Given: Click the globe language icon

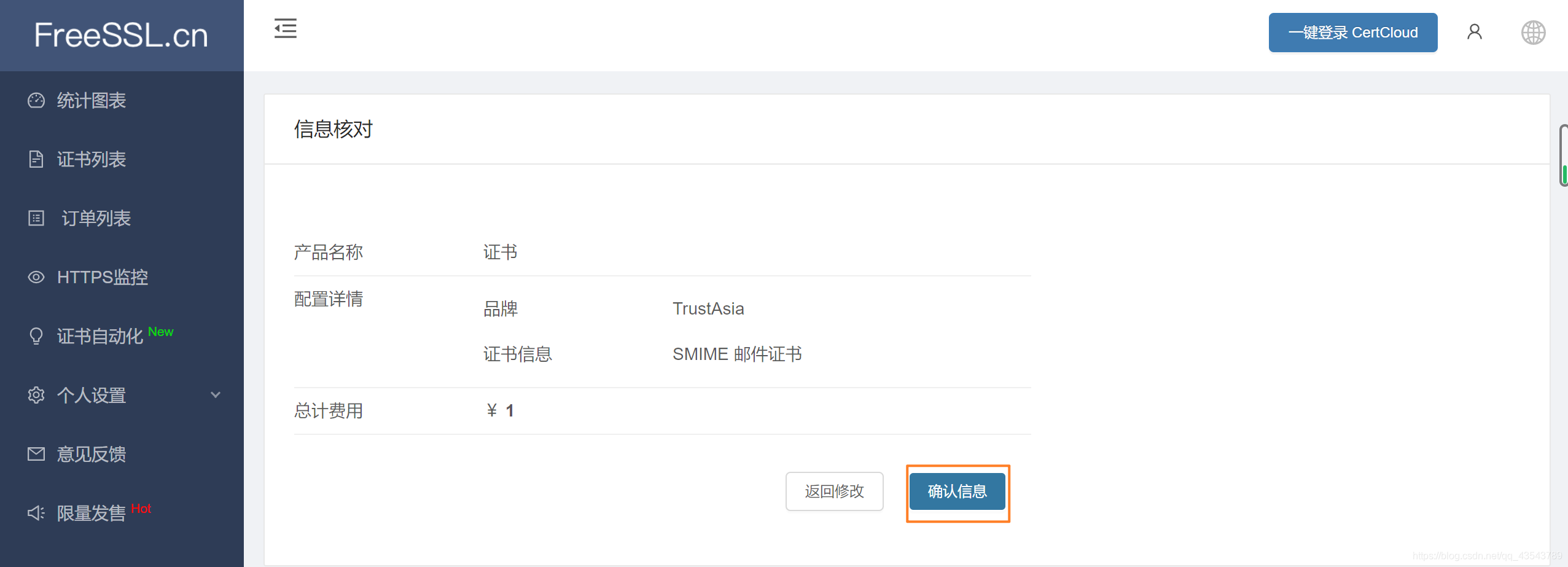Looking at the screenshot, I should [1533, 33].
